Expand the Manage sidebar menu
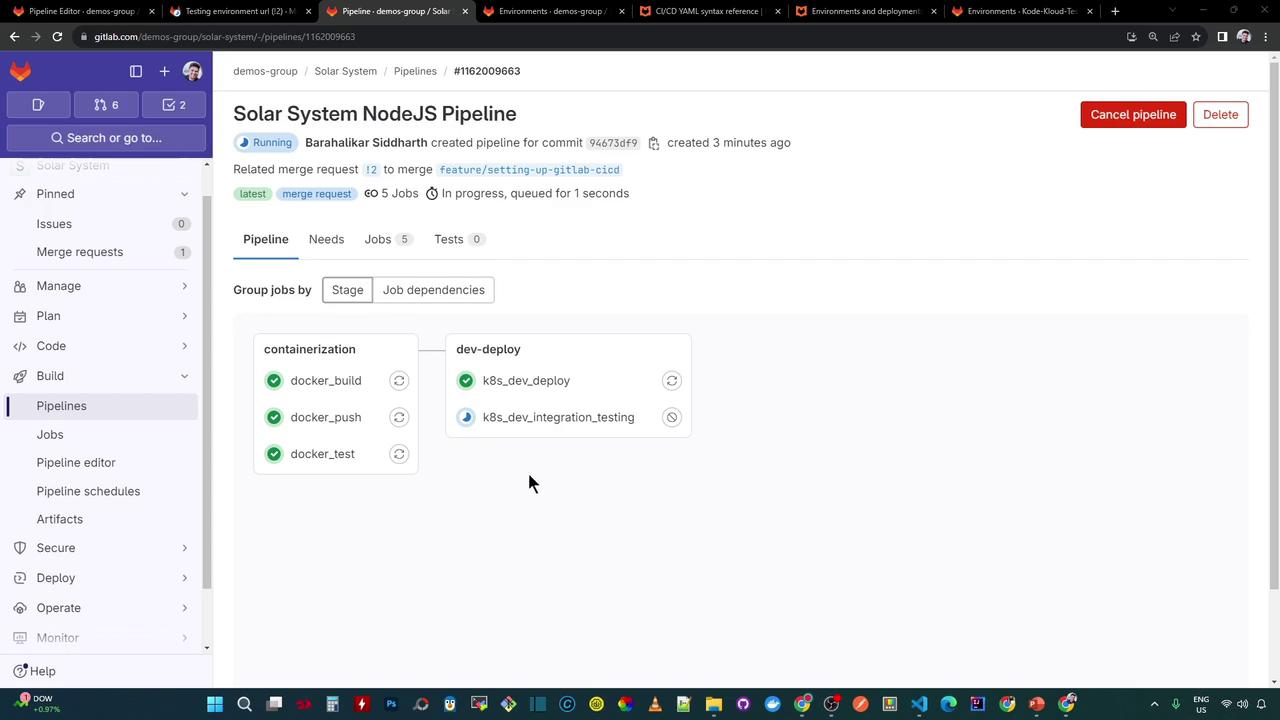 point(184,286)
